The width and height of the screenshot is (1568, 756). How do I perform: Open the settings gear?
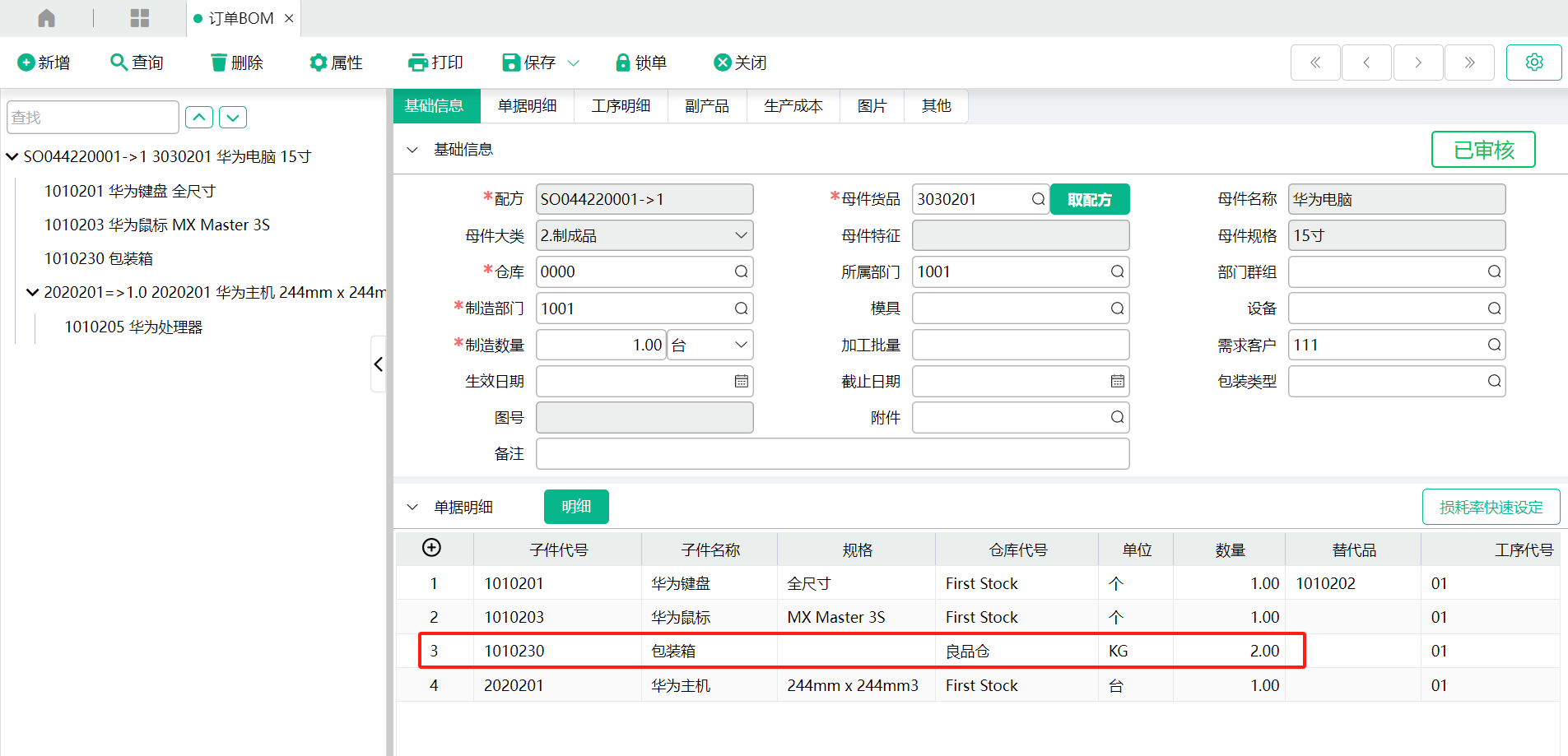[x=1534, y=63]
